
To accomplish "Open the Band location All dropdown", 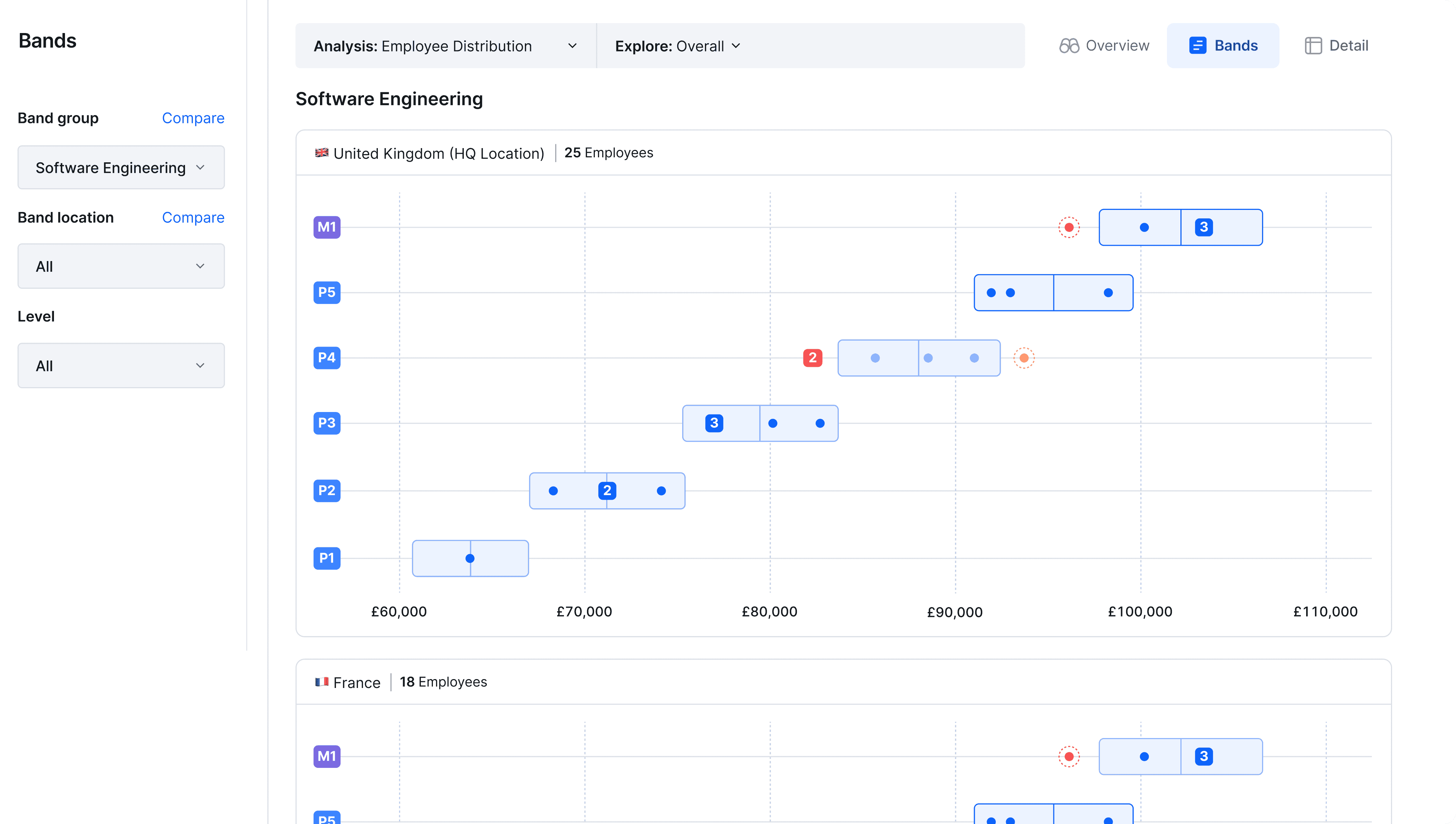I will (x=121, y=266).
